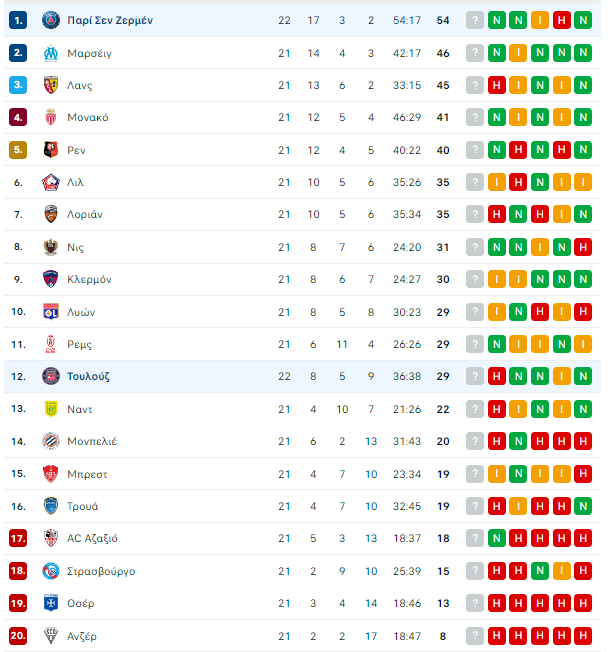610x652 pixels.
Task: Click red relegation badge number 20
Action: [x=18, y=635]
